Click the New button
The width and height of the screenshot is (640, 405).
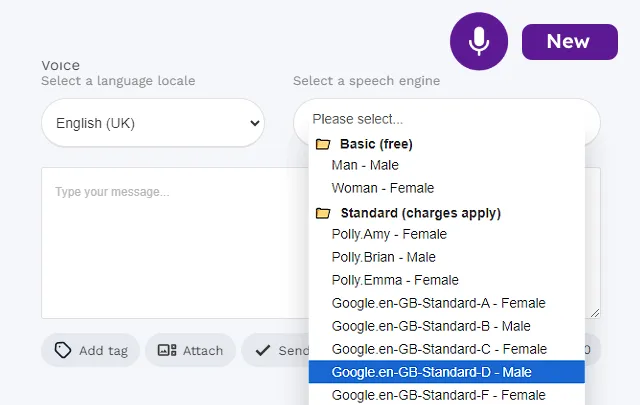[x=570, y=42]
